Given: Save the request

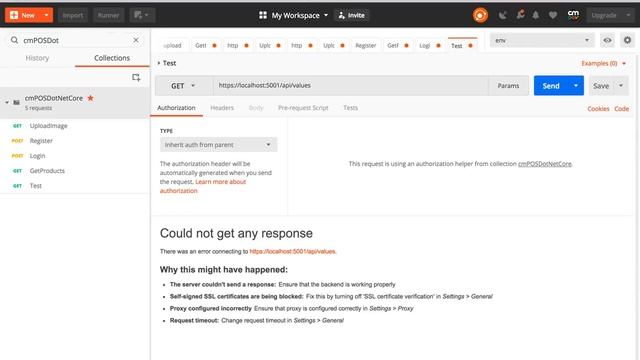Looking at the screenshot, I should point(601,86).
